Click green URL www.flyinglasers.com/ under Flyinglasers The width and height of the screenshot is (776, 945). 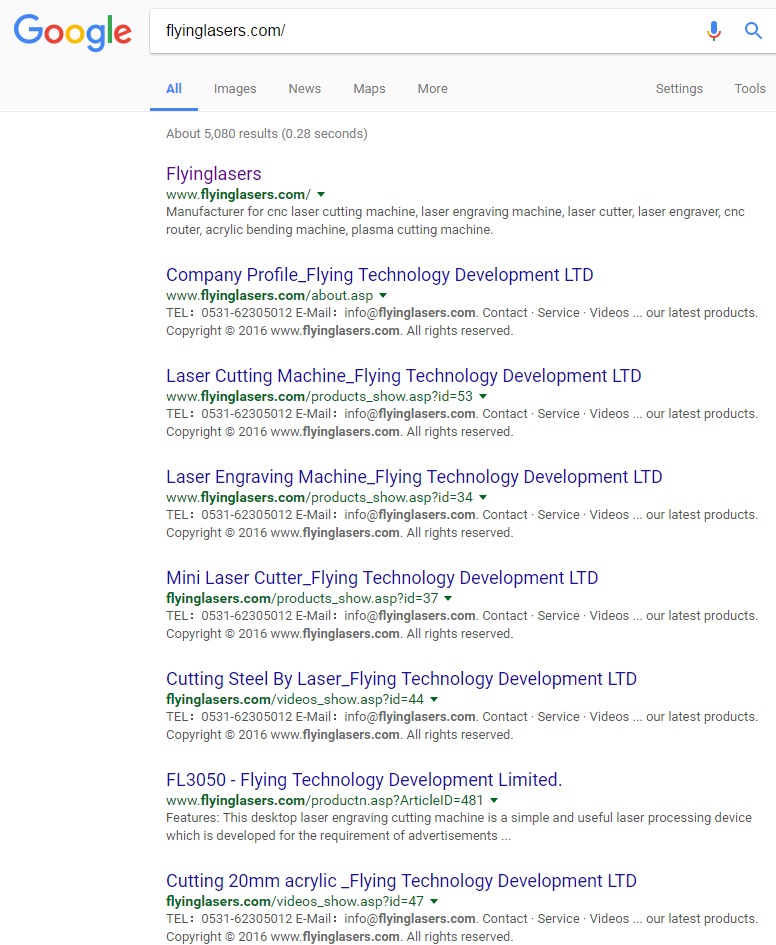[239, 195]
